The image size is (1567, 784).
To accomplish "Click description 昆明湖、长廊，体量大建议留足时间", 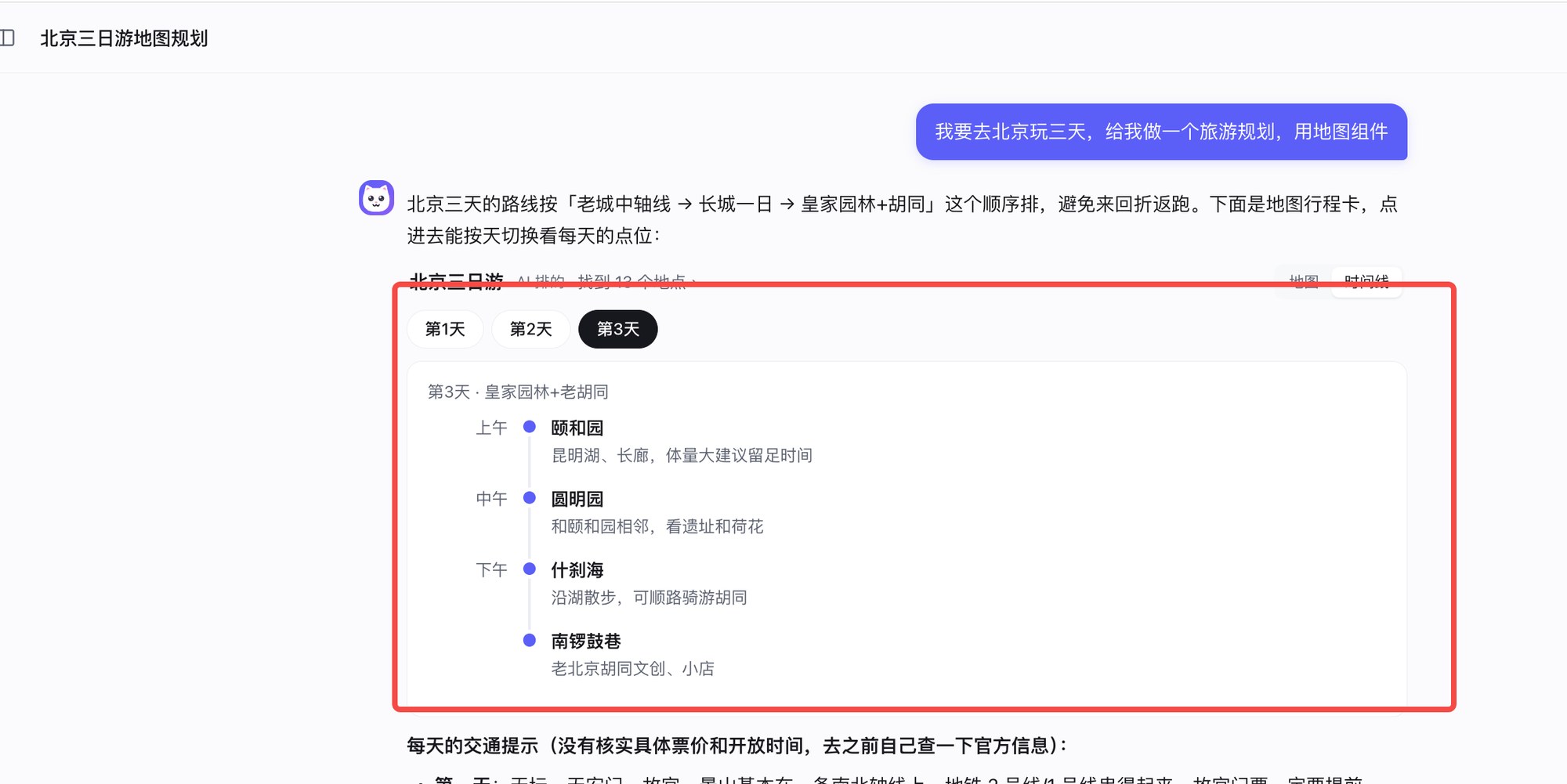I will click(x=682, y=455).
